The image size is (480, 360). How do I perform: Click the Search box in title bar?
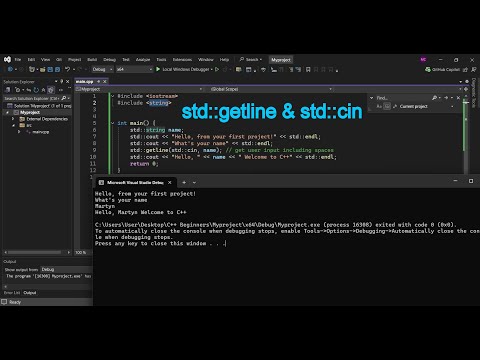(x=251, y=60)
